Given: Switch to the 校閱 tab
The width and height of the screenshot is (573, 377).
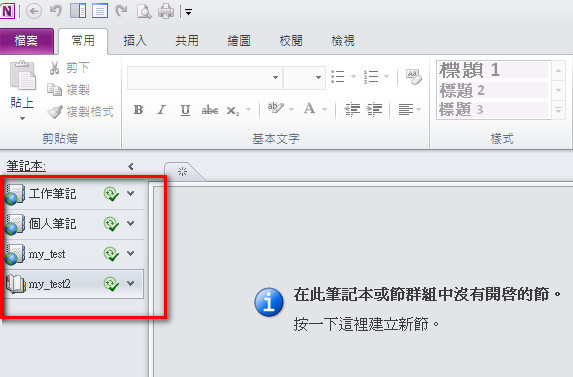Looking at the screenshot, I should click(291, 41).
